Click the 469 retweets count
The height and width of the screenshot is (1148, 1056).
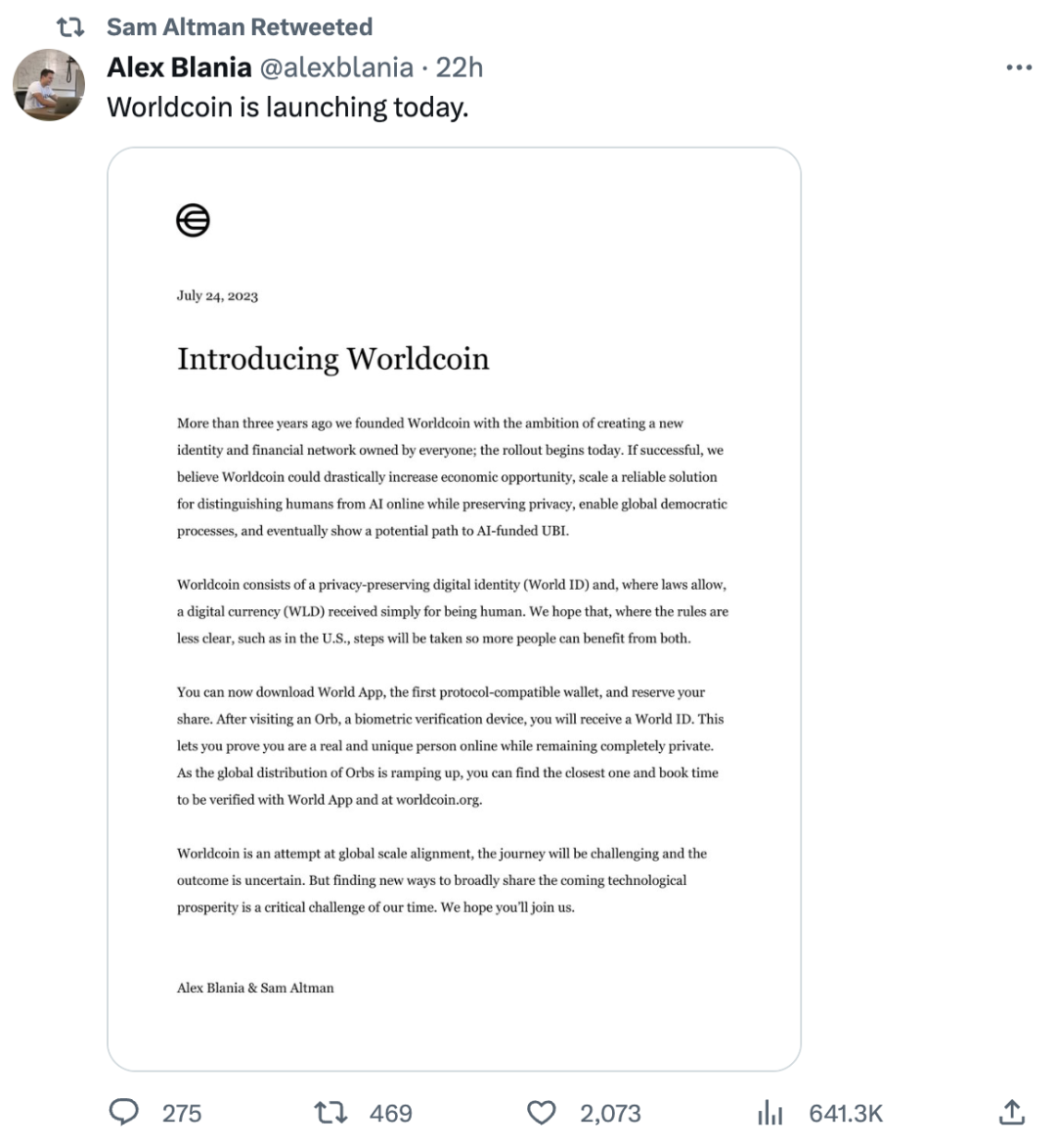point(391,1113)
